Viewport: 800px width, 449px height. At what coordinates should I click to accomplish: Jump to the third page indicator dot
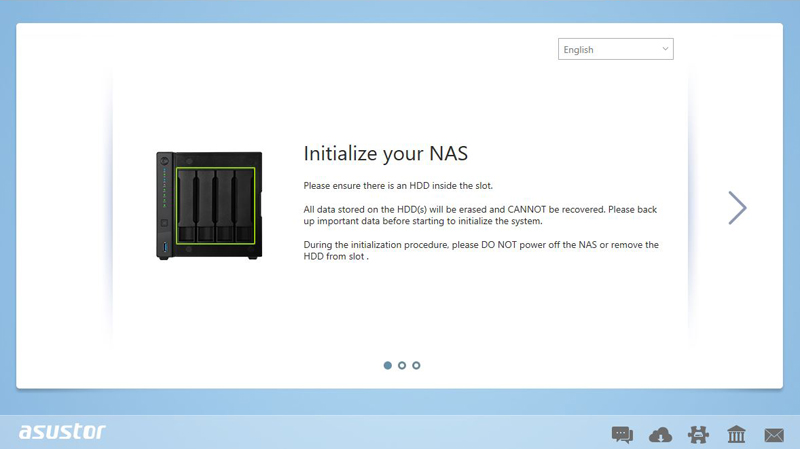(416, 365)
